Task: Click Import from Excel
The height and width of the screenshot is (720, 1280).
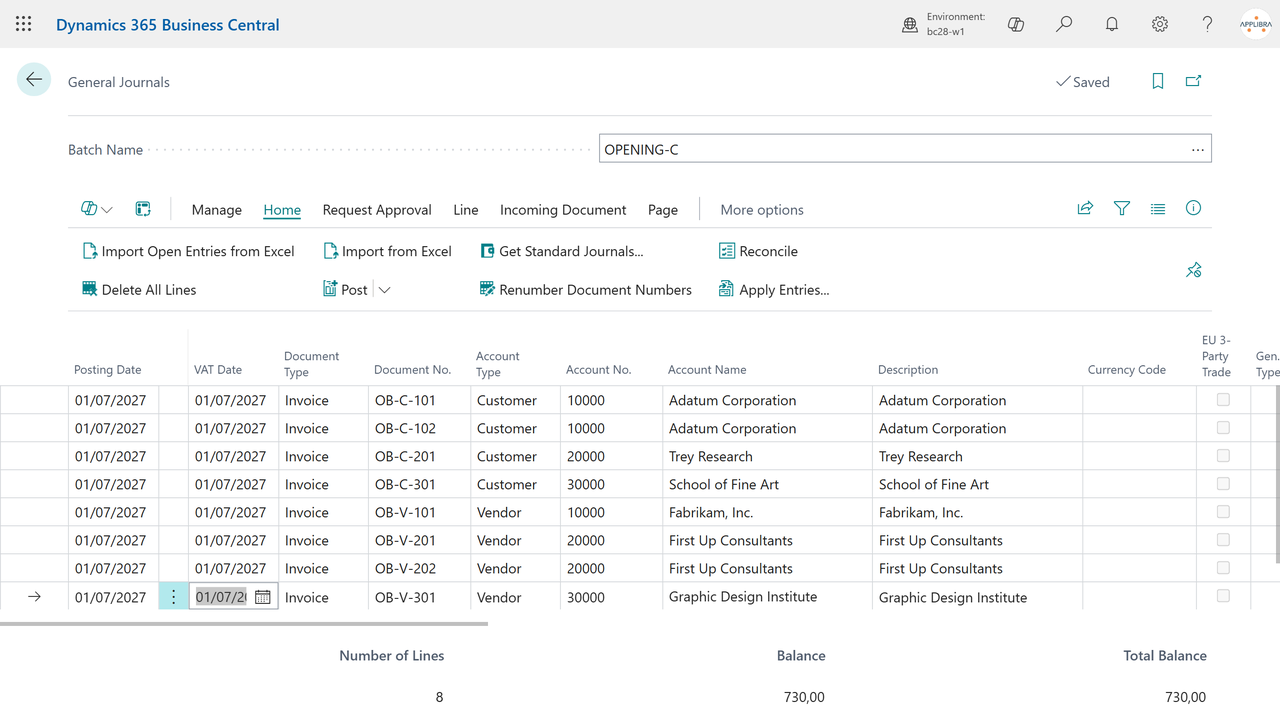Action: tap(387, 251)
